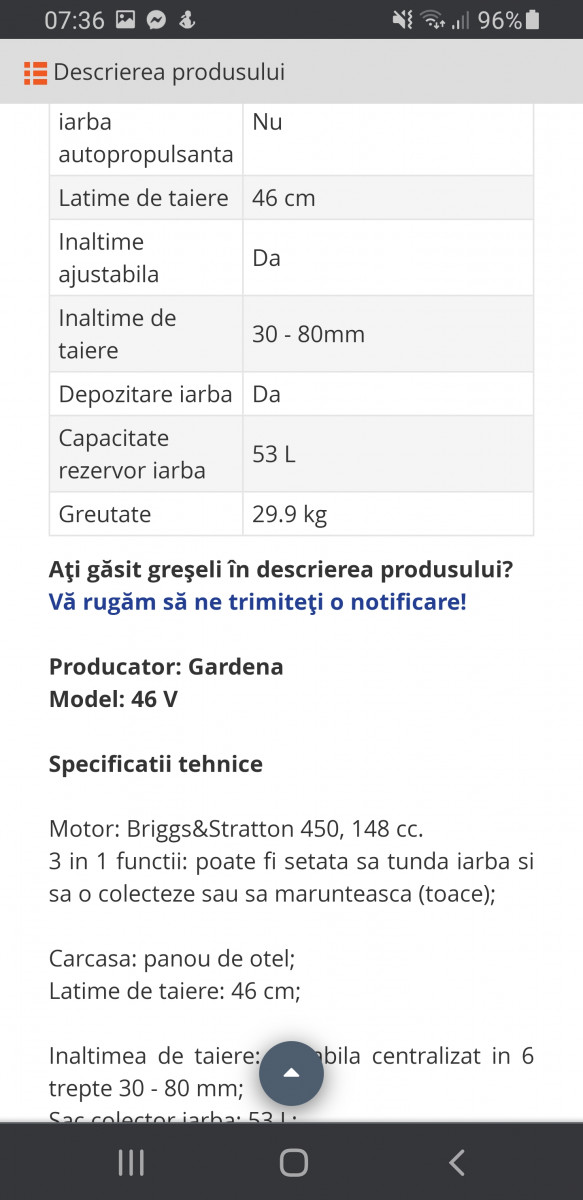Open the 'Vă rugăm să ne trimiteţi o notificare!' link

pos(257,602)
